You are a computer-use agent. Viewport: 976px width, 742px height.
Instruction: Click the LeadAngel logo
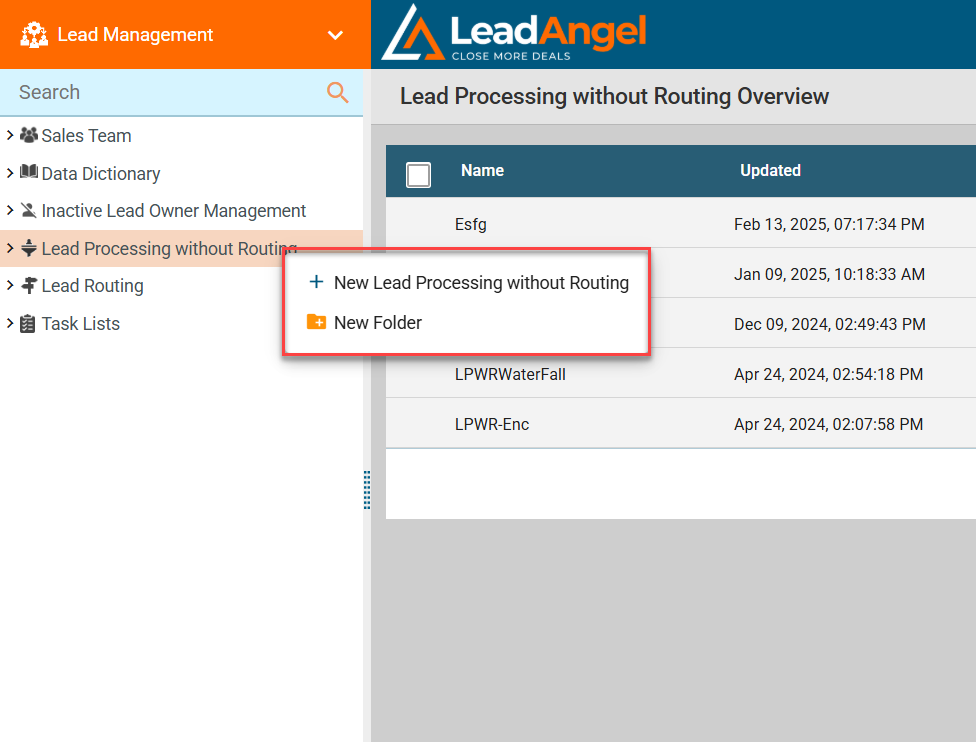point(514,33)
